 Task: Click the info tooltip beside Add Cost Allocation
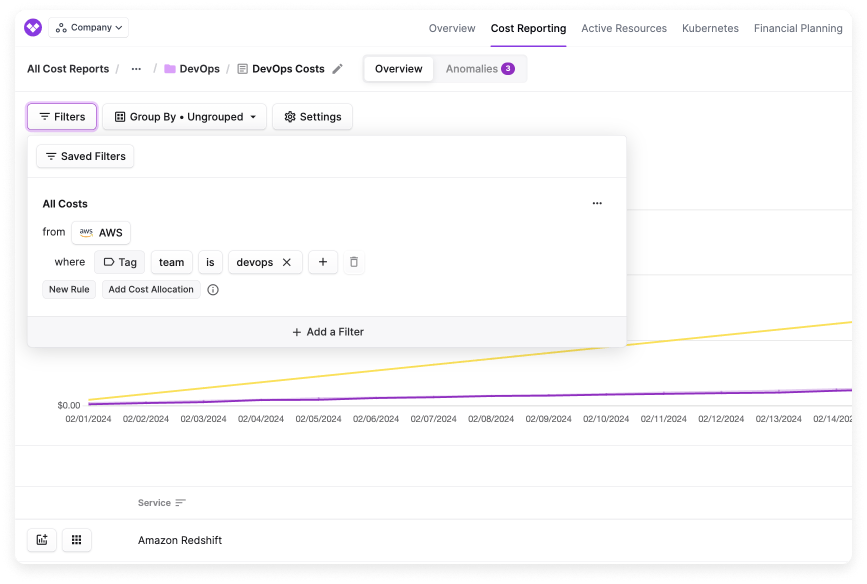(213, 289)
